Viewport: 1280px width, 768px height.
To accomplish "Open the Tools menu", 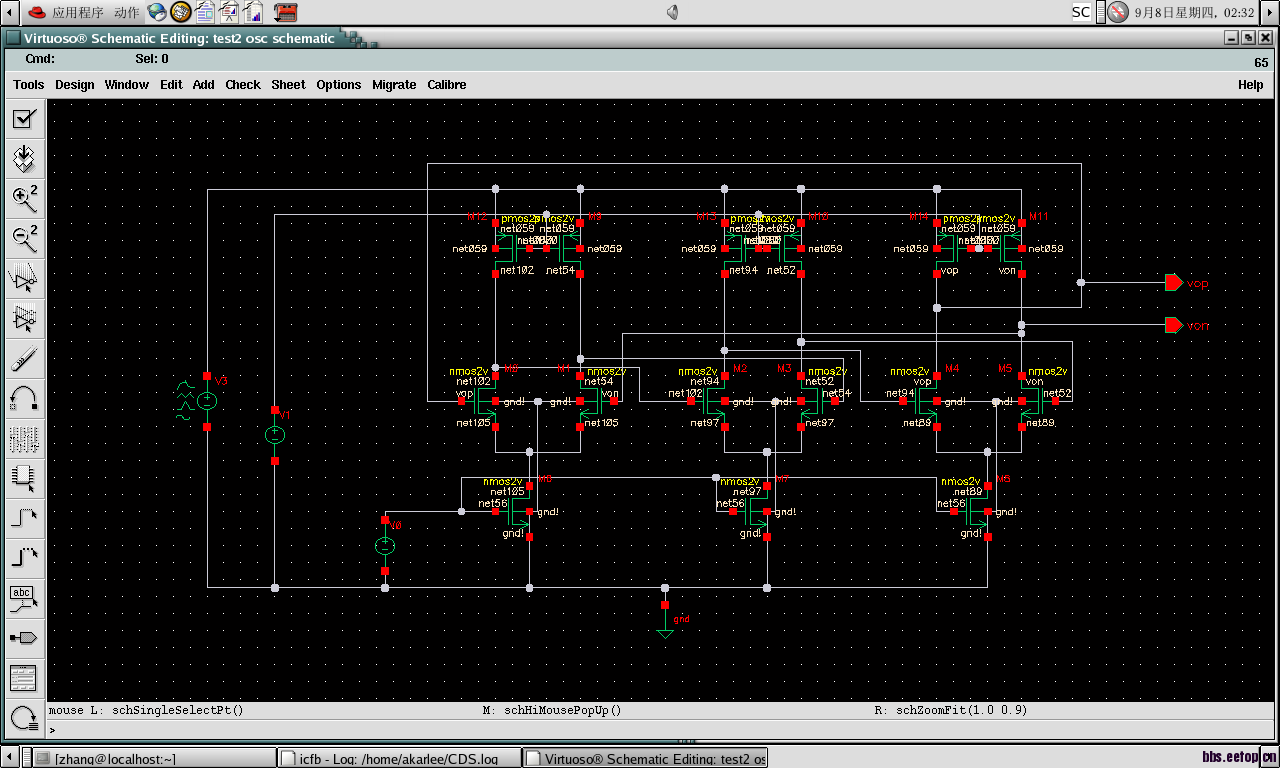I will (x=29, y=85).
